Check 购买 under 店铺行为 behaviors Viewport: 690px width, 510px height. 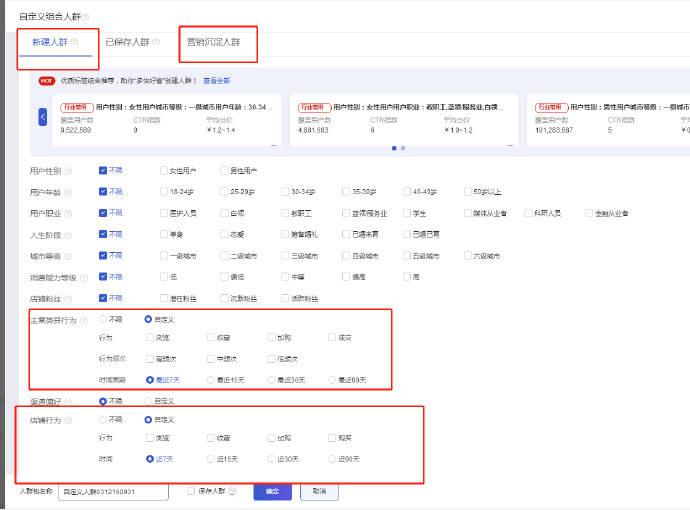[332, 438]
